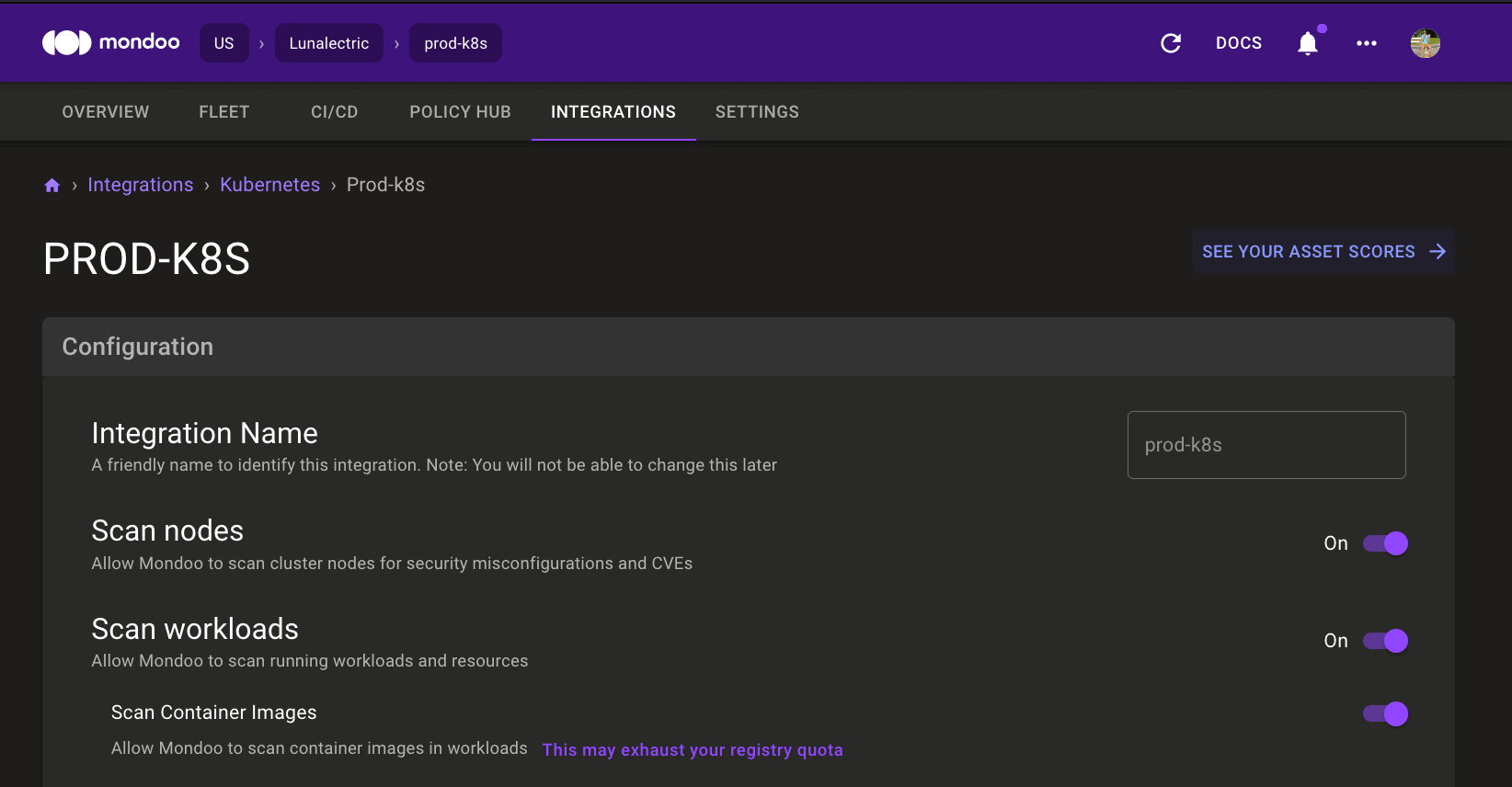This screenshot has height=787, width=1512.
Task: Click the Integrations breadcrumb link
Action: pyautogui.click(x=141, y=185)
